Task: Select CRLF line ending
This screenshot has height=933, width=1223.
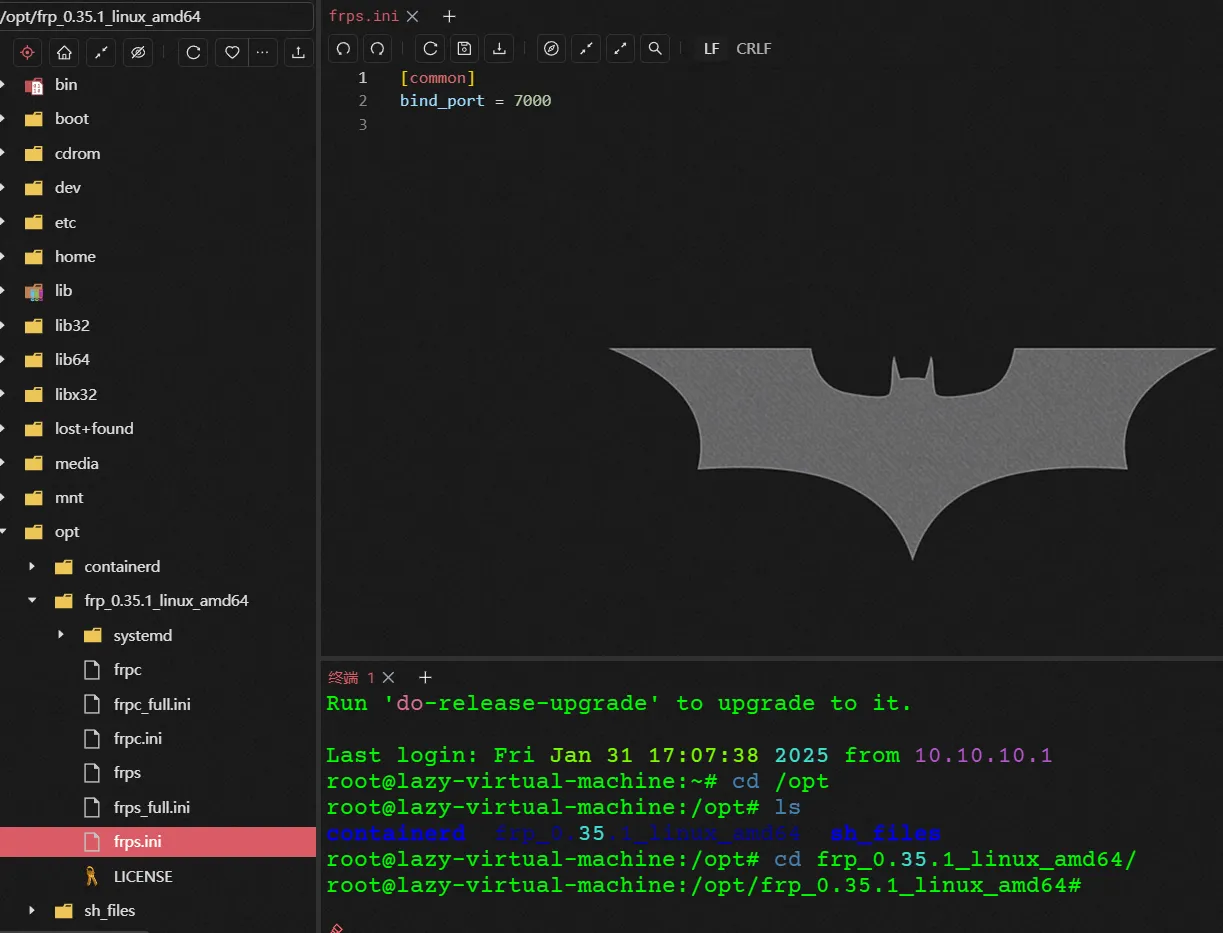Action: click(754, 48)
